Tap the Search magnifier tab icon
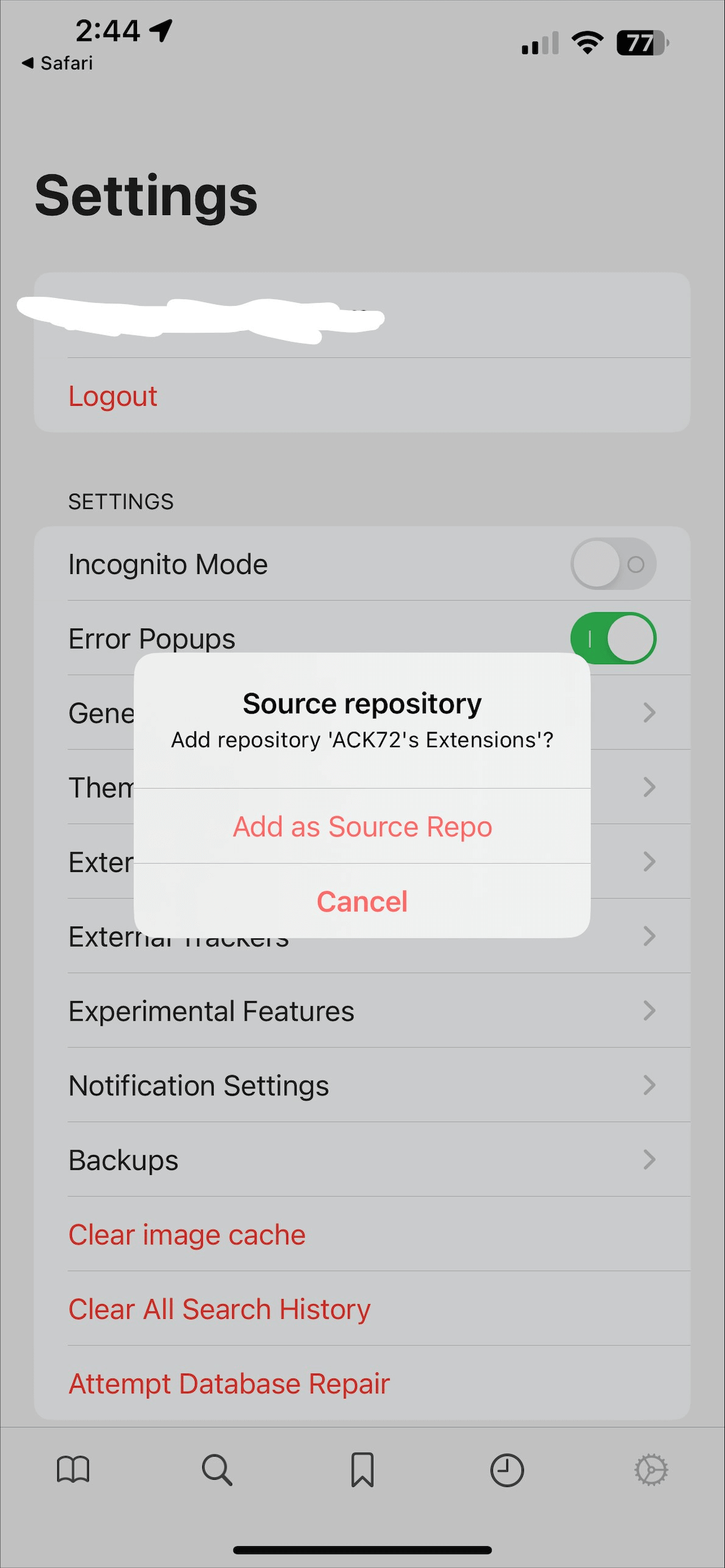This screenshot has width=725, height=1568. pos(217,1469)
